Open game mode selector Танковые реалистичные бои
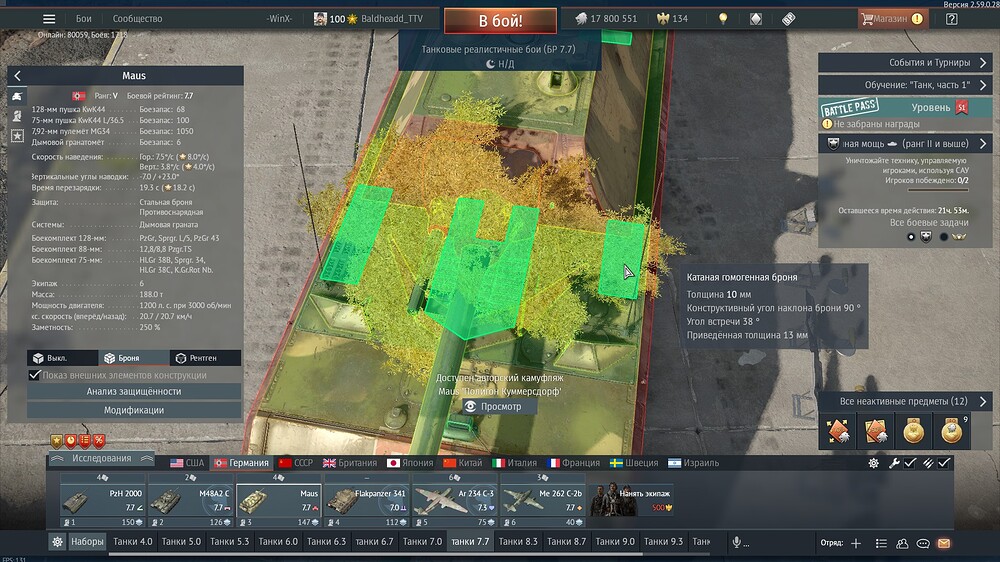This screenshot has width=1000, height=562. [498, 49]
